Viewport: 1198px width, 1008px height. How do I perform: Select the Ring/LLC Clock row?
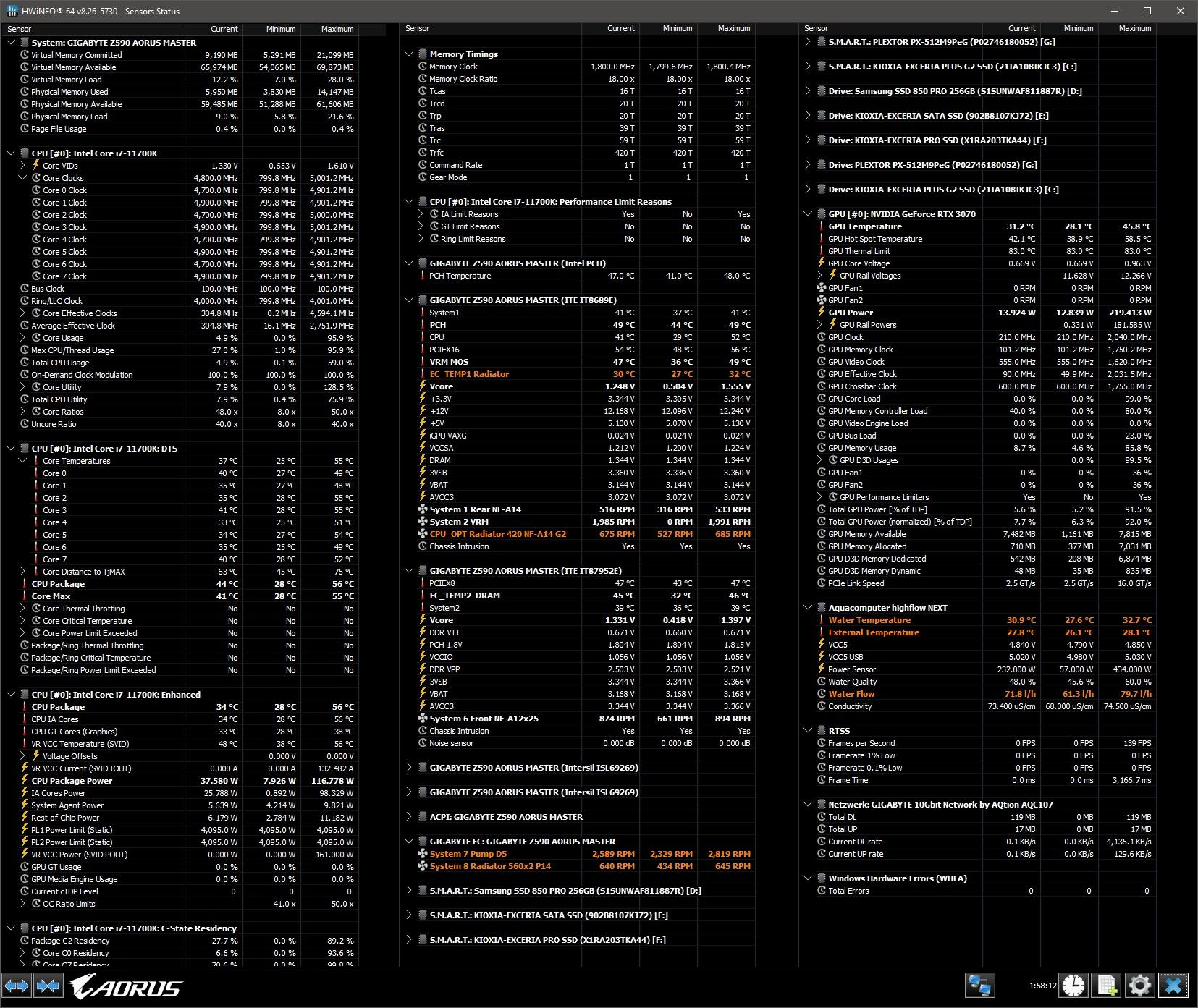[x=180, y=301]
